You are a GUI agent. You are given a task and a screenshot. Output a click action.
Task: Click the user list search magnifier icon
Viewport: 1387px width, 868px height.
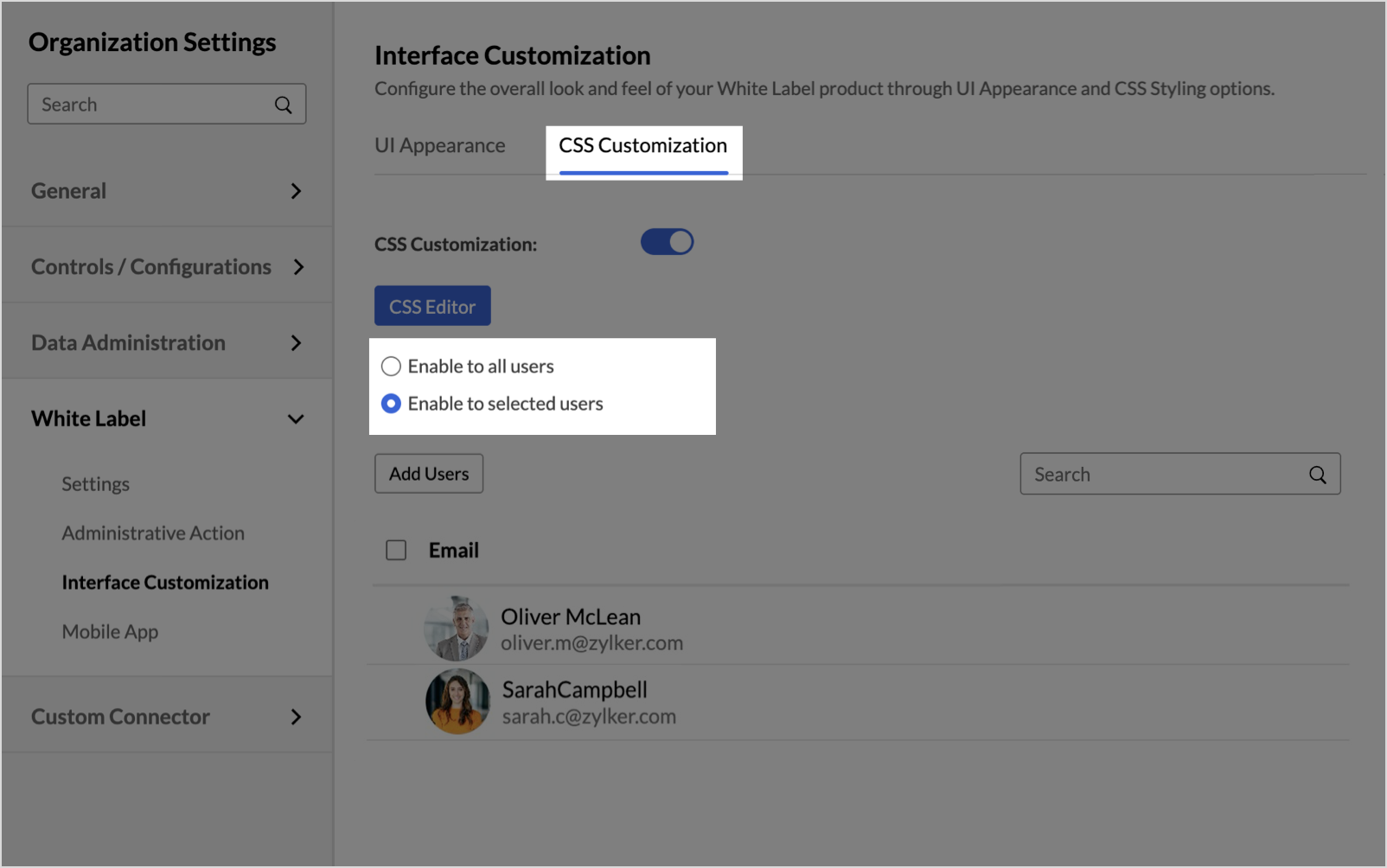coord(1317,475)
